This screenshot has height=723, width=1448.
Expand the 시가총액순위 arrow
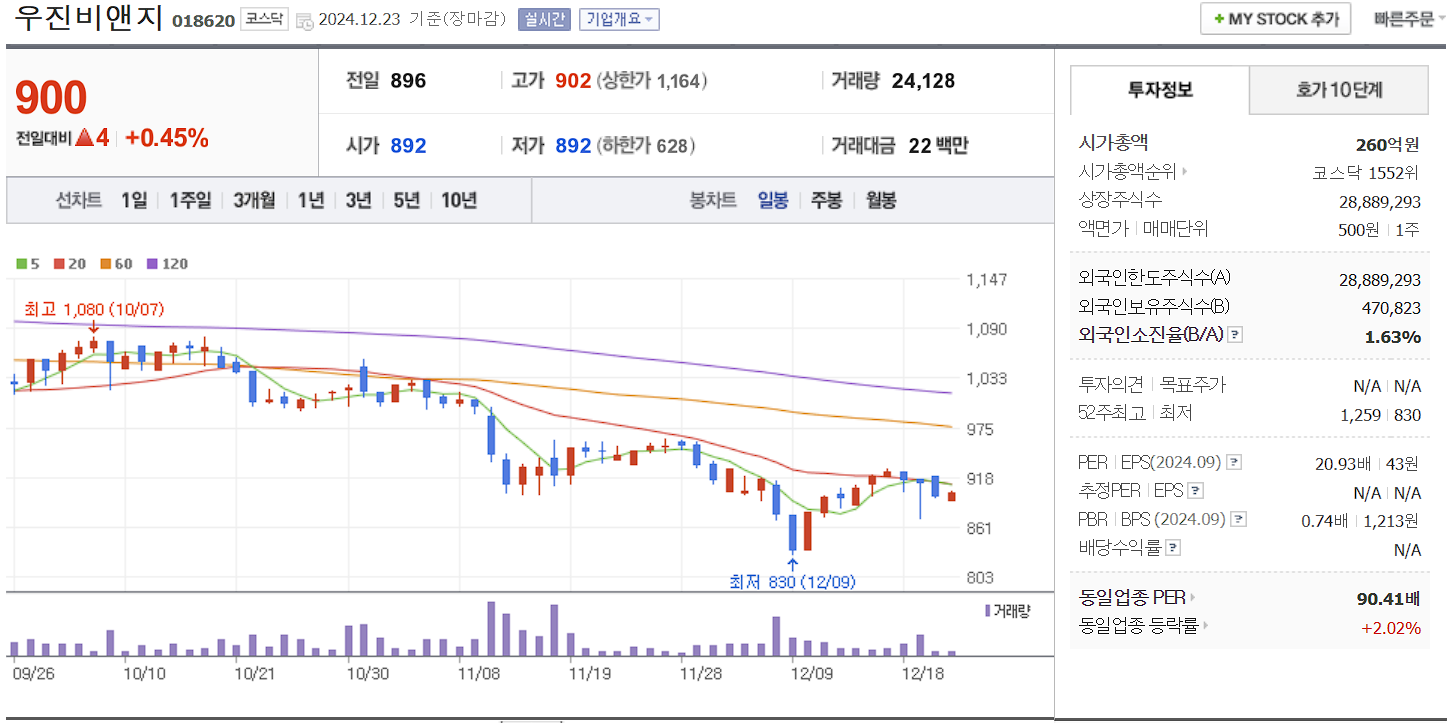(1187, 171)
